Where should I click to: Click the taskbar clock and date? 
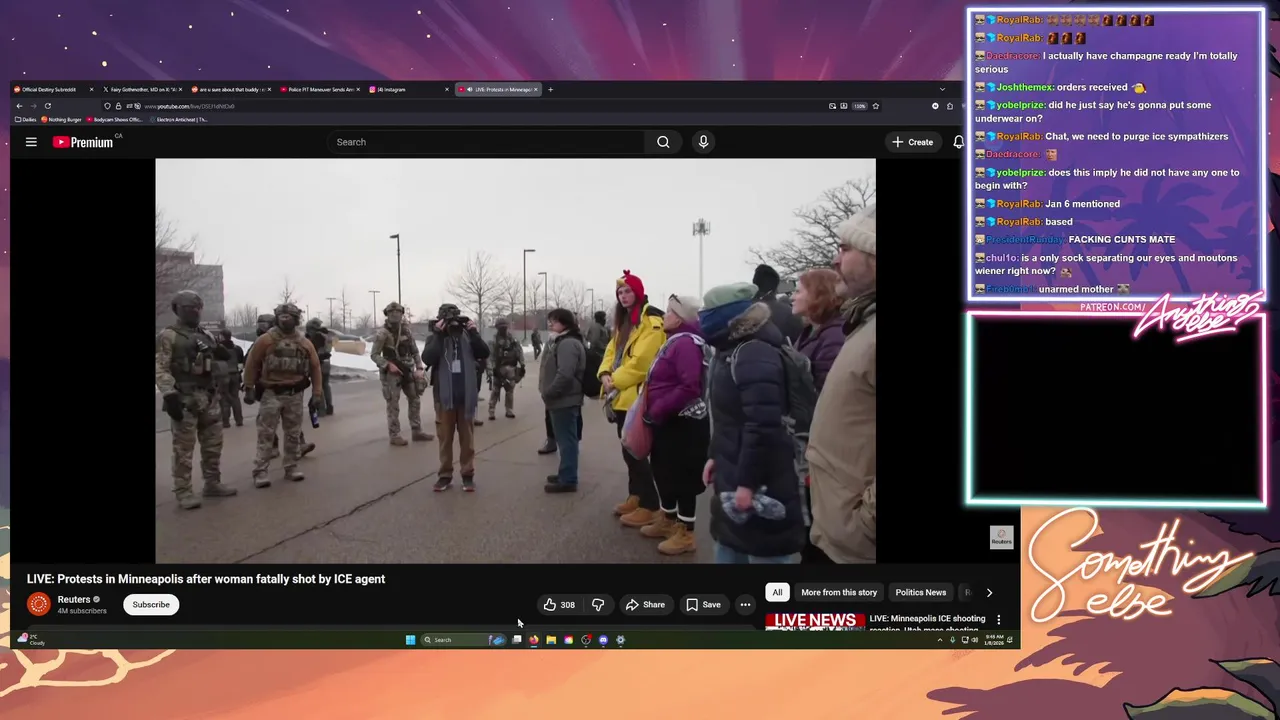tap(992, 640)
